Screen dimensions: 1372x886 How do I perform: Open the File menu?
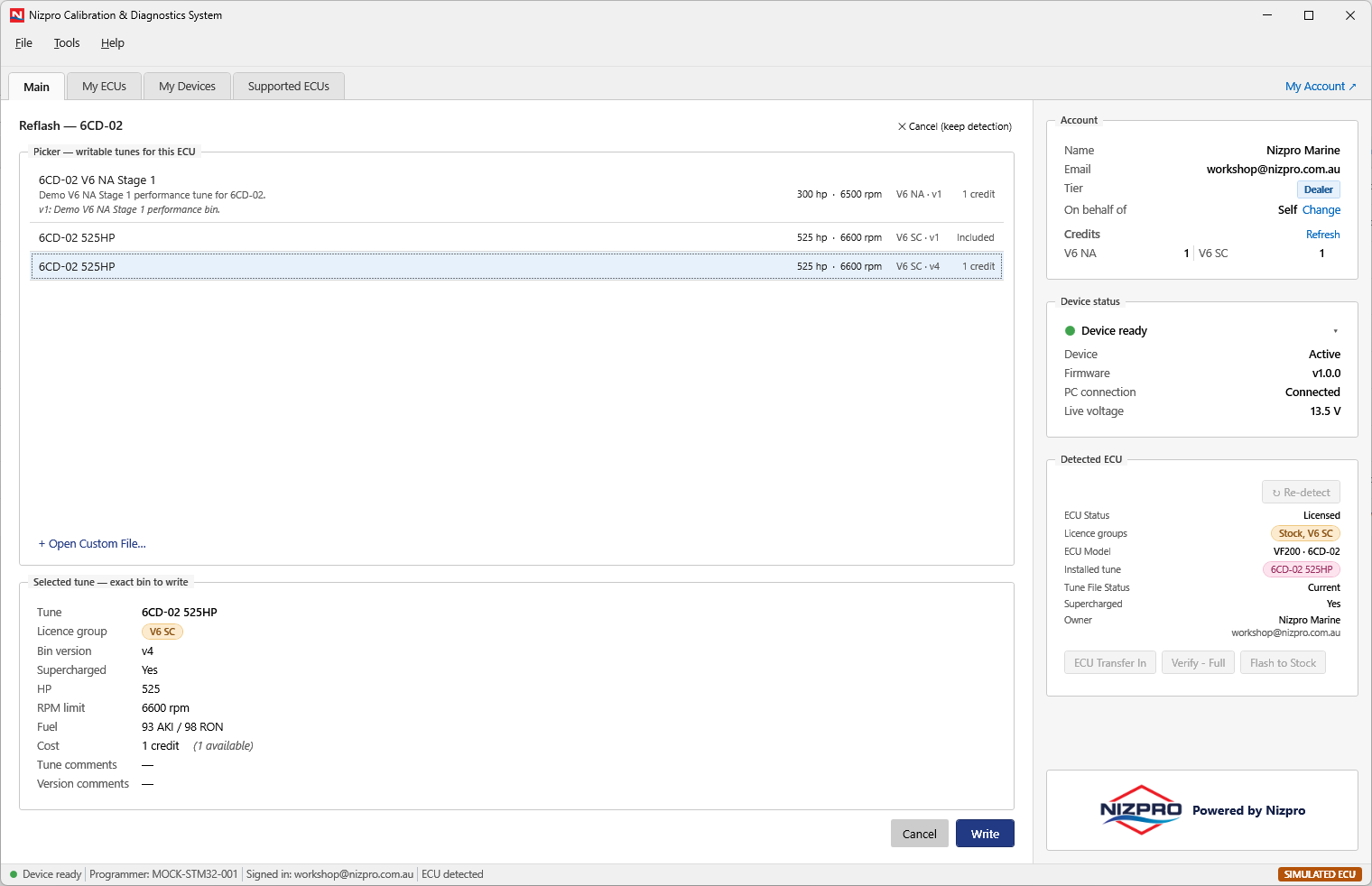click(23, 43)
